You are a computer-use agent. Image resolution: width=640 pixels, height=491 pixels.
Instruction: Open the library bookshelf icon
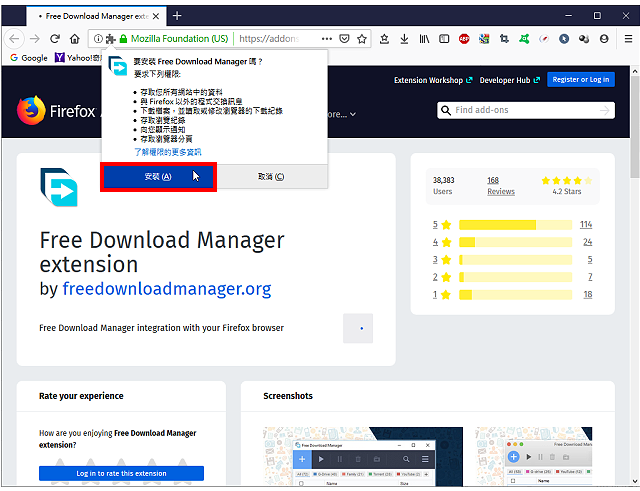424,39
